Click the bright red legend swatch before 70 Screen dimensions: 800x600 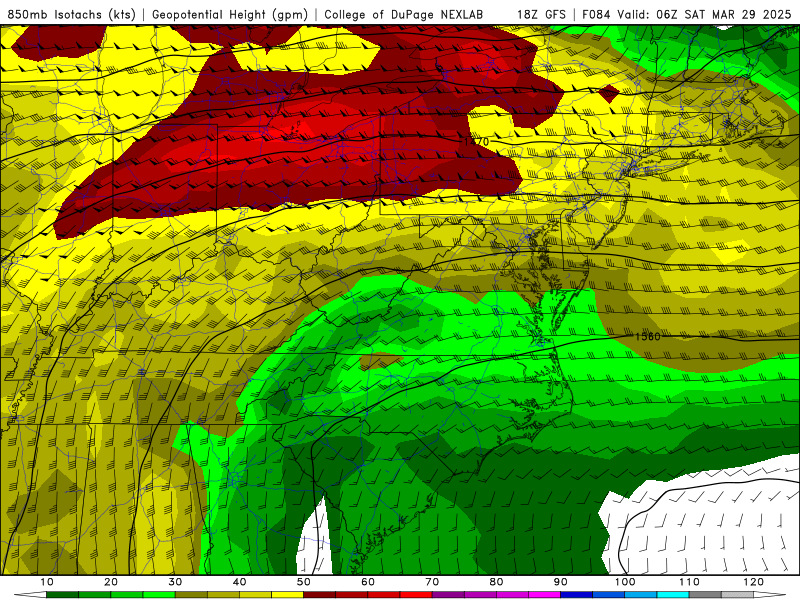pos(416,595)
